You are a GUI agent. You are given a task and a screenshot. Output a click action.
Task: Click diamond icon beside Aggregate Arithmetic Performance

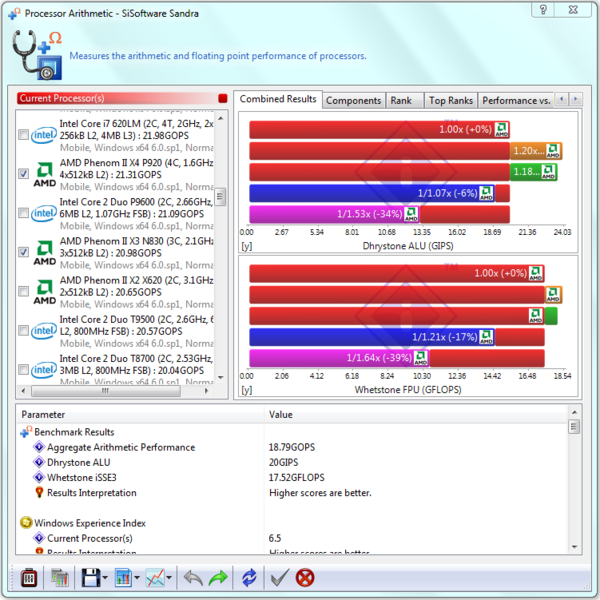pyautogui.click(x=39, y=447)
